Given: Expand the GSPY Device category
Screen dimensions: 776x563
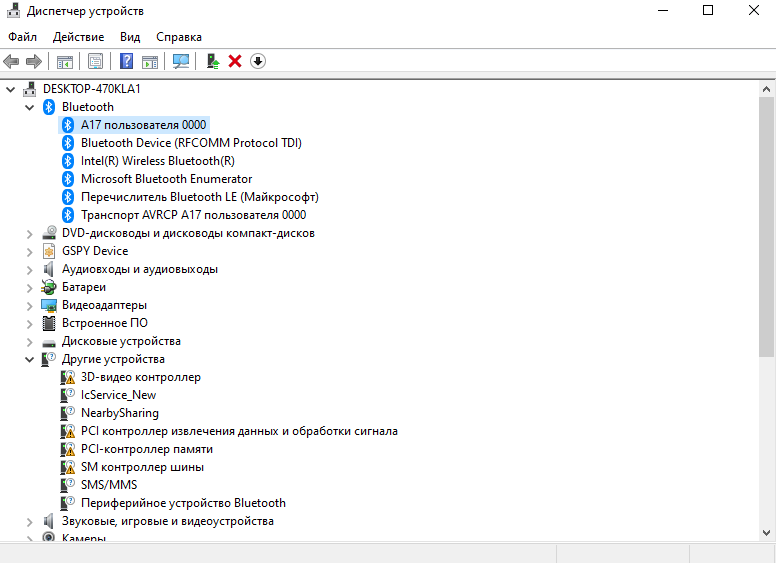Looking at the screenshot, I should click(30, 252).
